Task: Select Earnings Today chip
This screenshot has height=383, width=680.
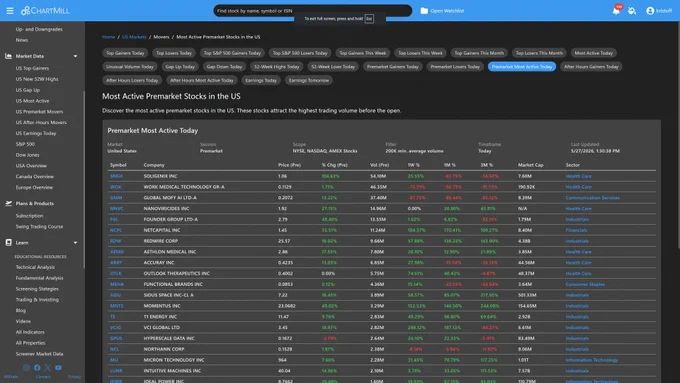Action: pos(261,80)
